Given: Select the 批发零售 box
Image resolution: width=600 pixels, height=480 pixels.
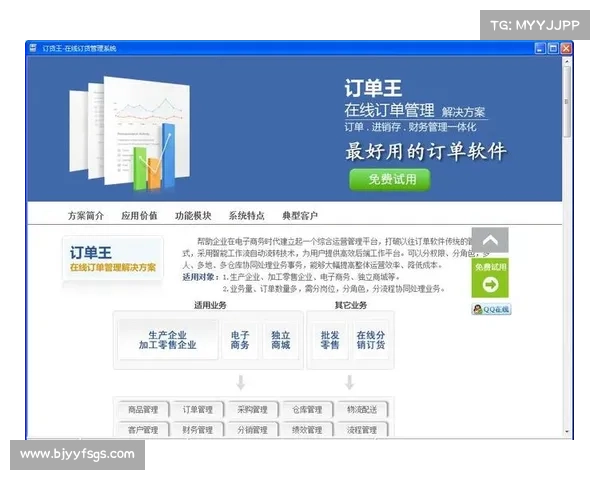Looking at the screenshot, I should (330, 340).
